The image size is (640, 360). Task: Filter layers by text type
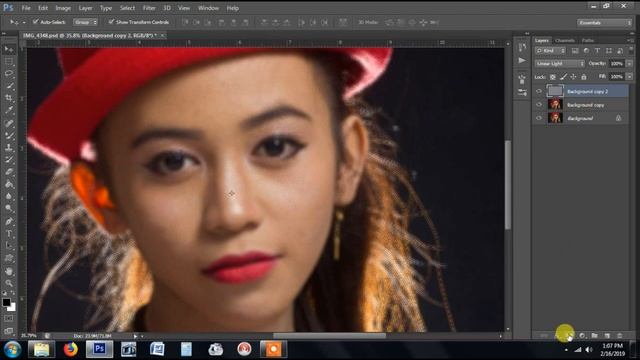coord(597,51)
